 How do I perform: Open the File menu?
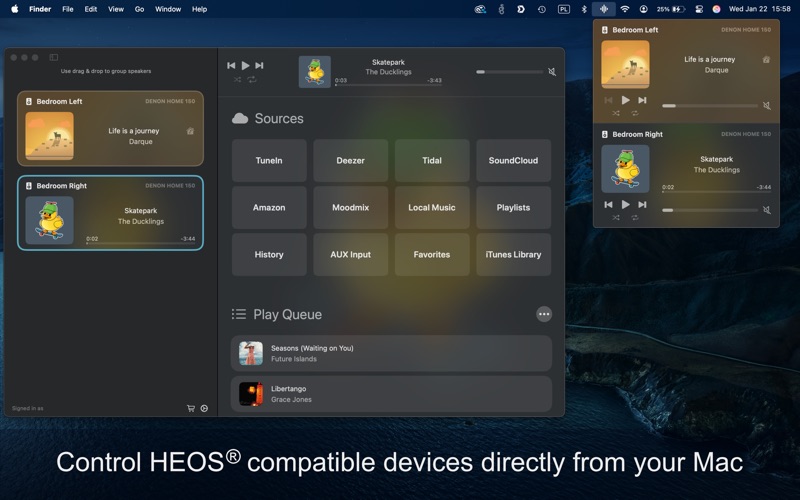tap(68, 9)
